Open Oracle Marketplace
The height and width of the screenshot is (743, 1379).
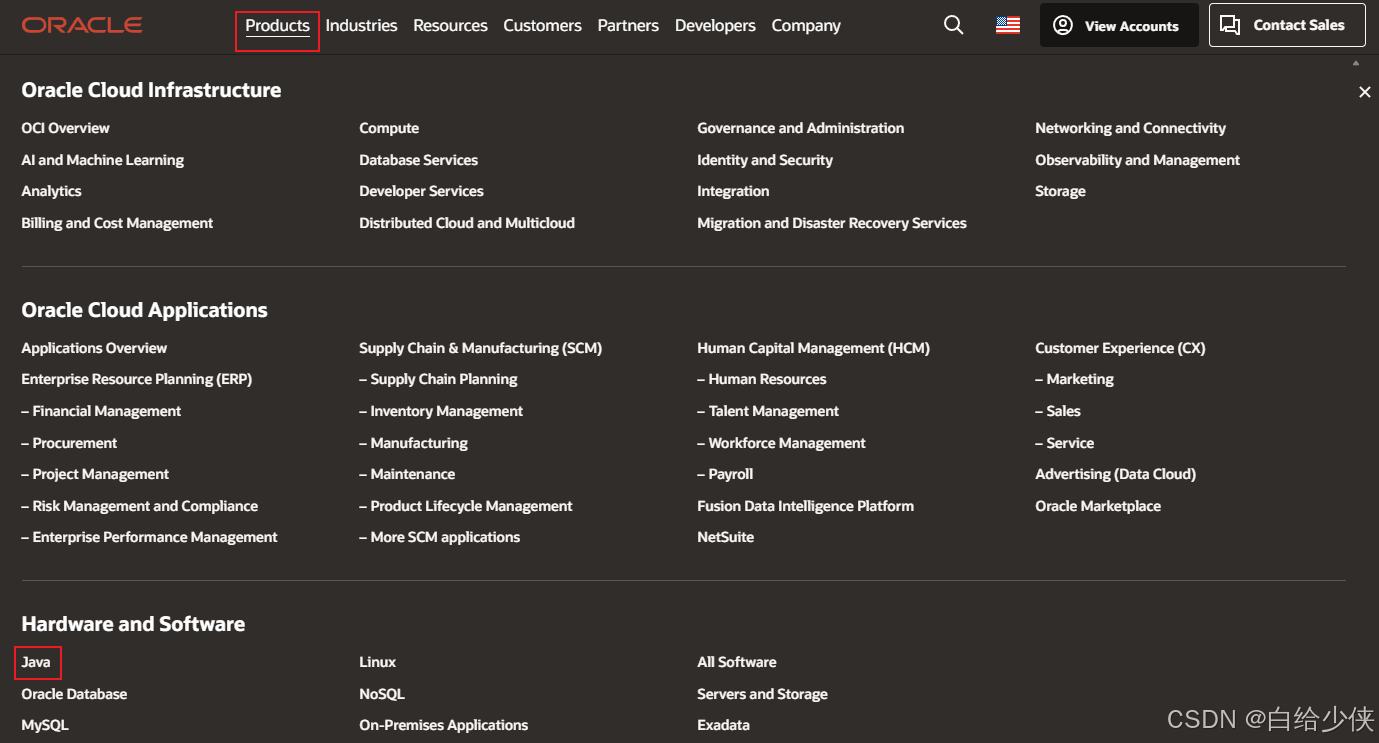tap(1098, 506)
